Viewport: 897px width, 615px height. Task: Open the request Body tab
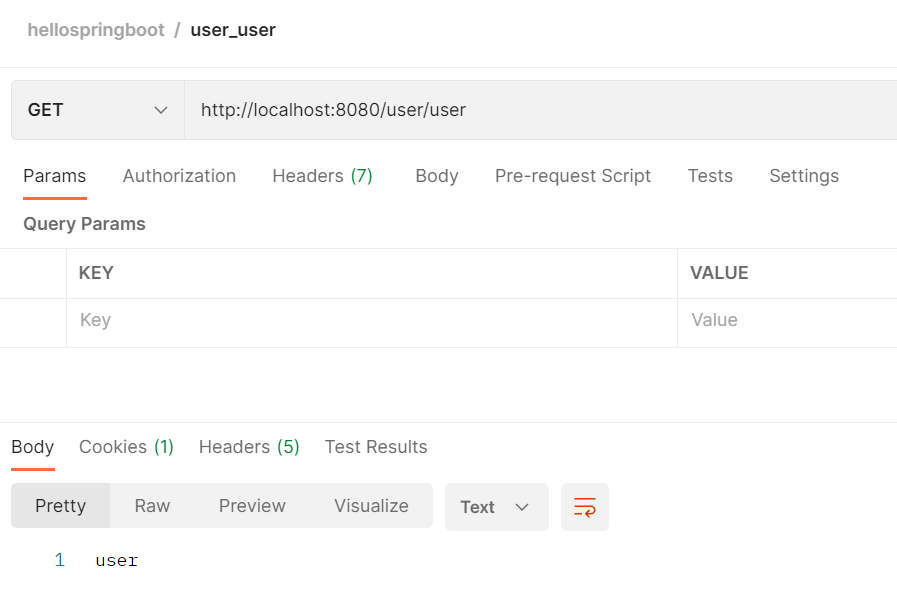[437, 176]
